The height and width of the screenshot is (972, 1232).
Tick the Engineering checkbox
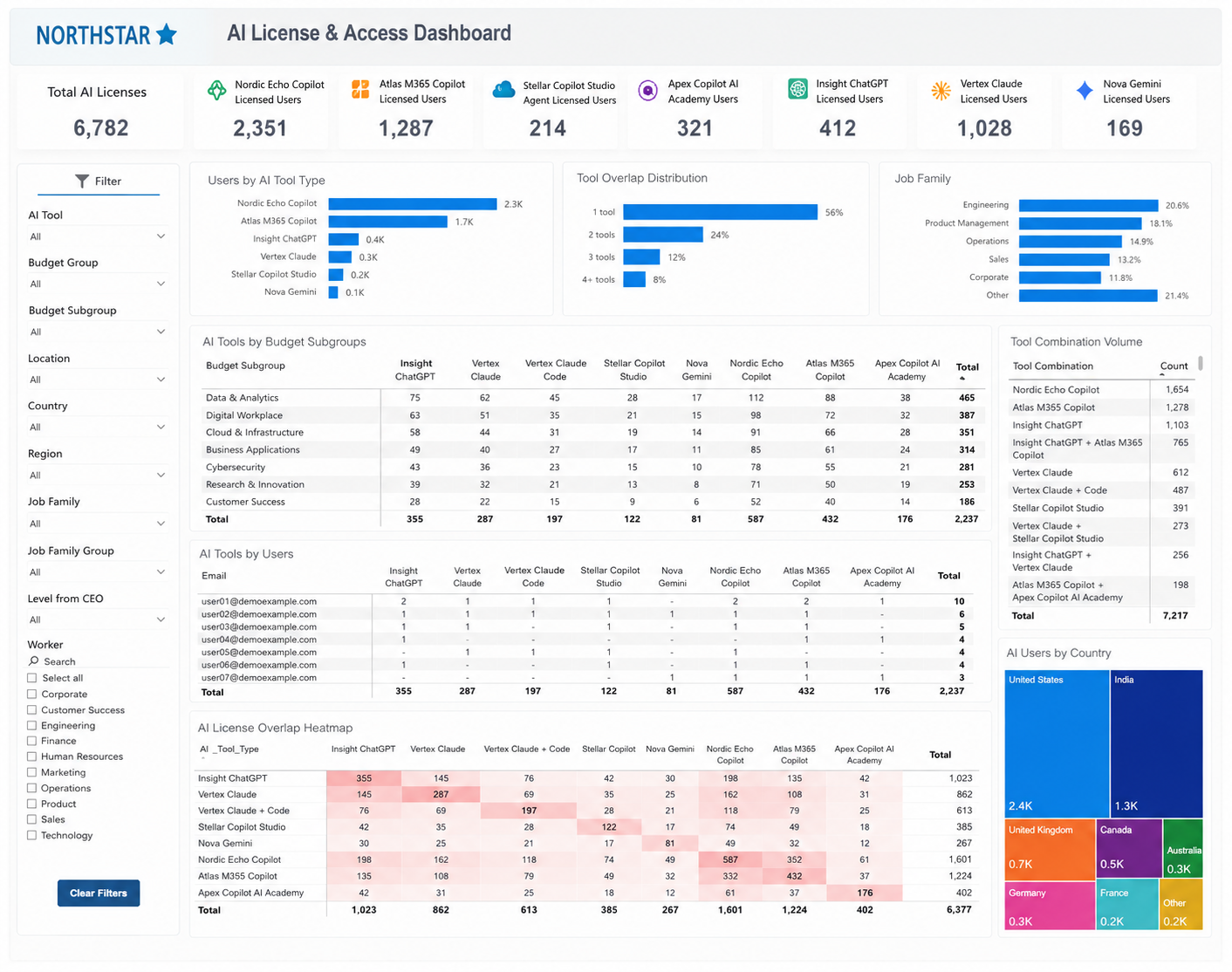(x=32, y=726)
